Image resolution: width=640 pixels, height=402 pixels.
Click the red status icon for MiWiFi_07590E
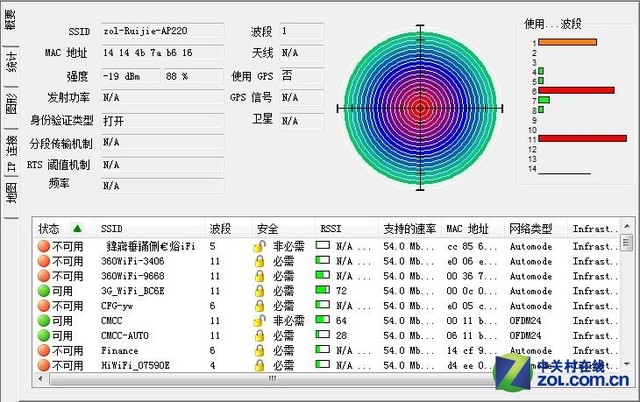click(43, 365)
